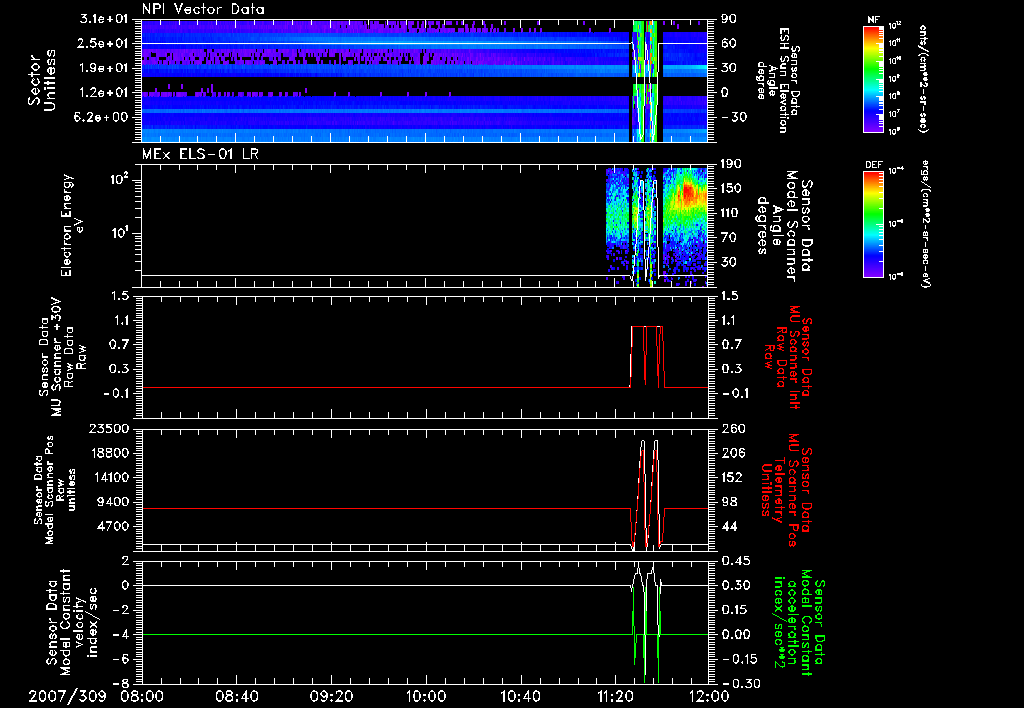The height and width of the screenshot is (708, 1024).
Task: Click the '09:20' time axis label
Action: coord(331,696)
